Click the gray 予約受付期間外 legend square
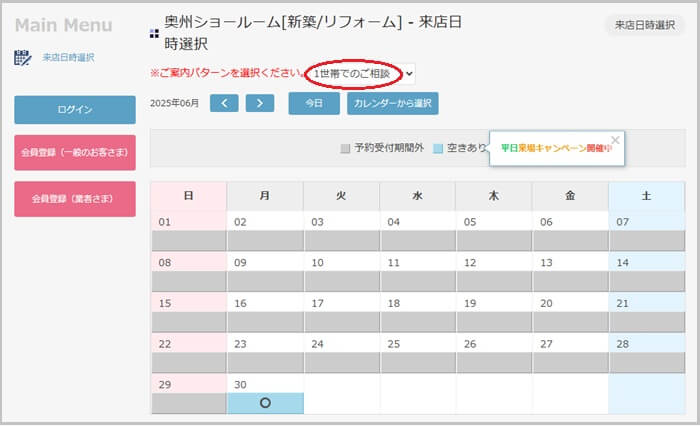Viewport: 700px width, 426px height. click(345, 148)
